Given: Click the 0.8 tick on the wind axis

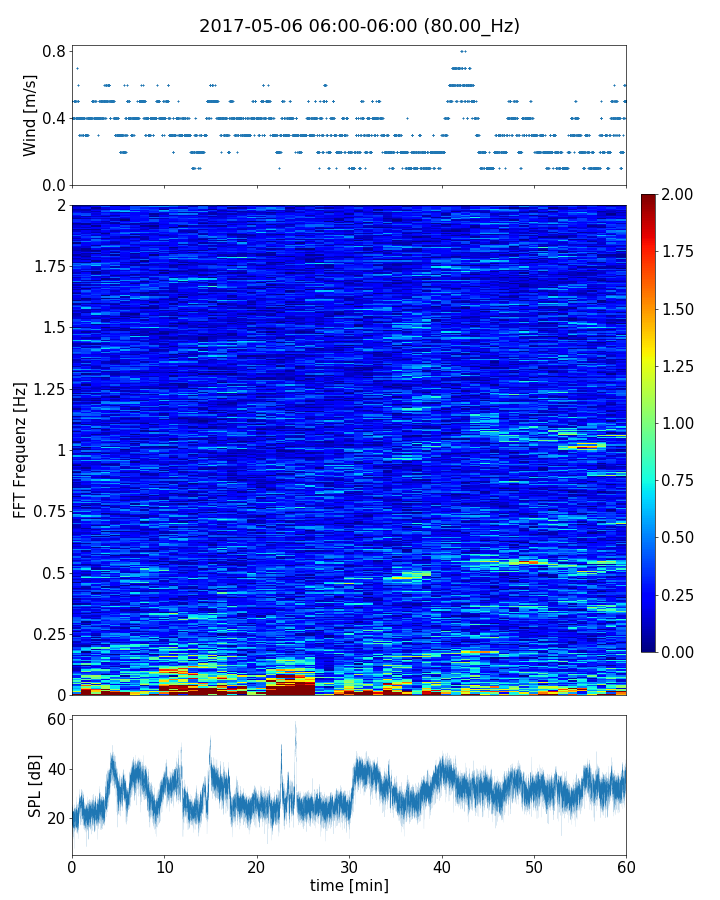Looking at the screenshot, I should coord(54,51).
